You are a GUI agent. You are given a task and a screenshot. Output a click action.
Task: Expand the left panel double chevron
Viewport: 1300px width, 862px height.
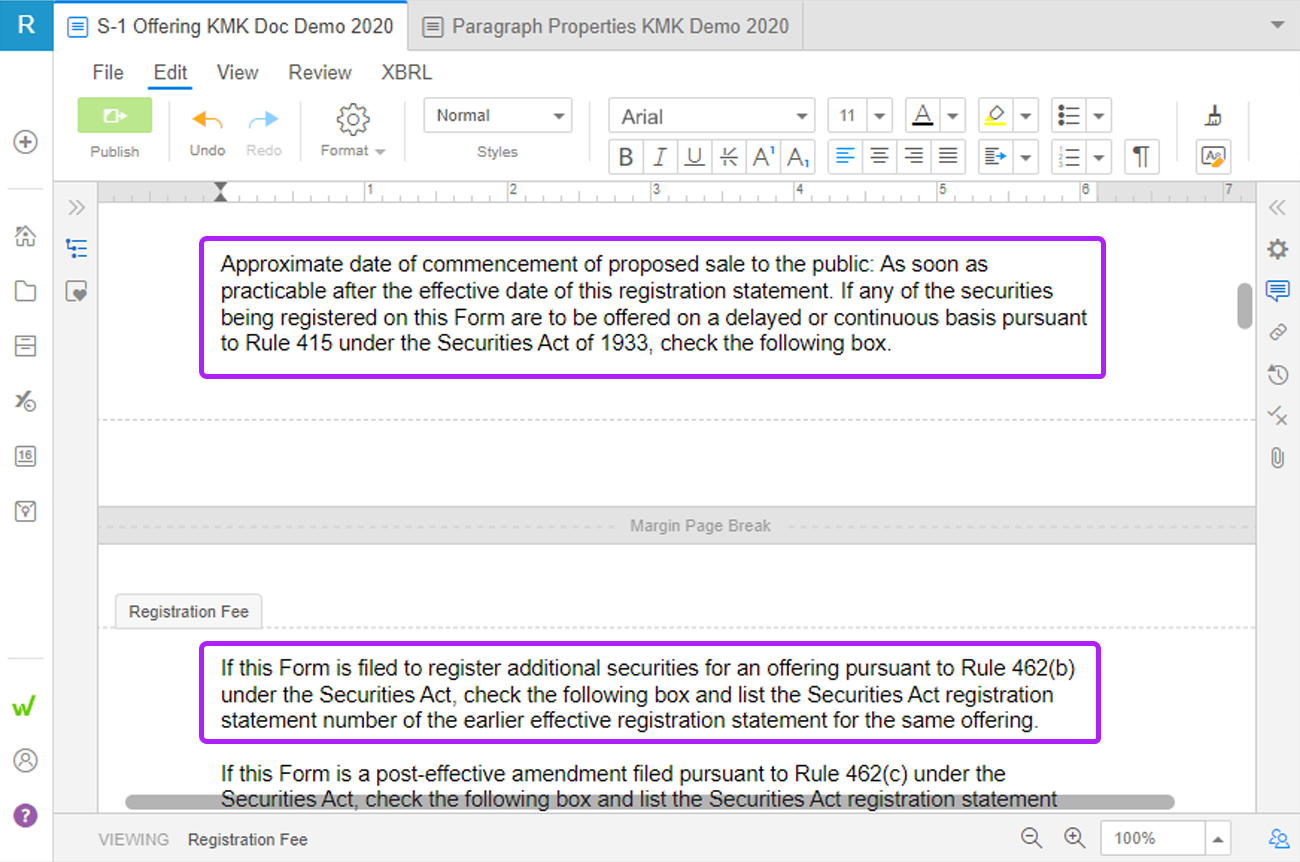pyautogui.click(x=76, y=208)
